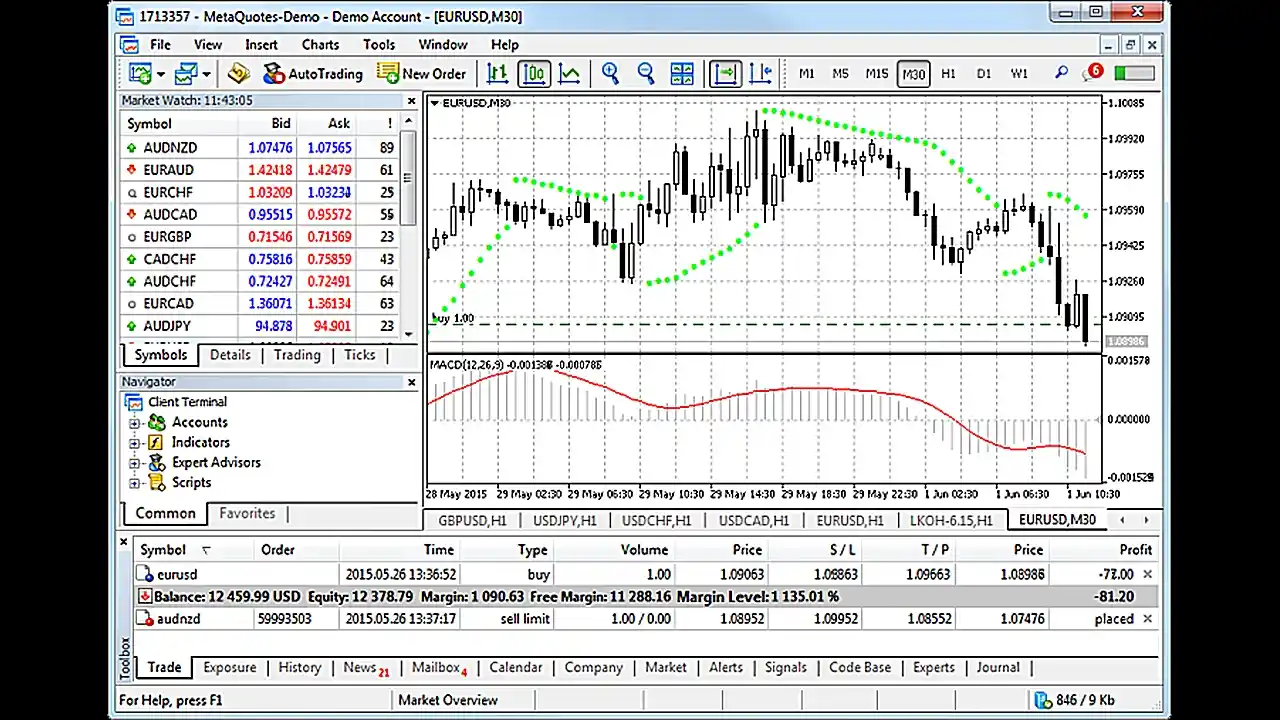
Task: Toggle chart shift icon
Action: (760, 73)
